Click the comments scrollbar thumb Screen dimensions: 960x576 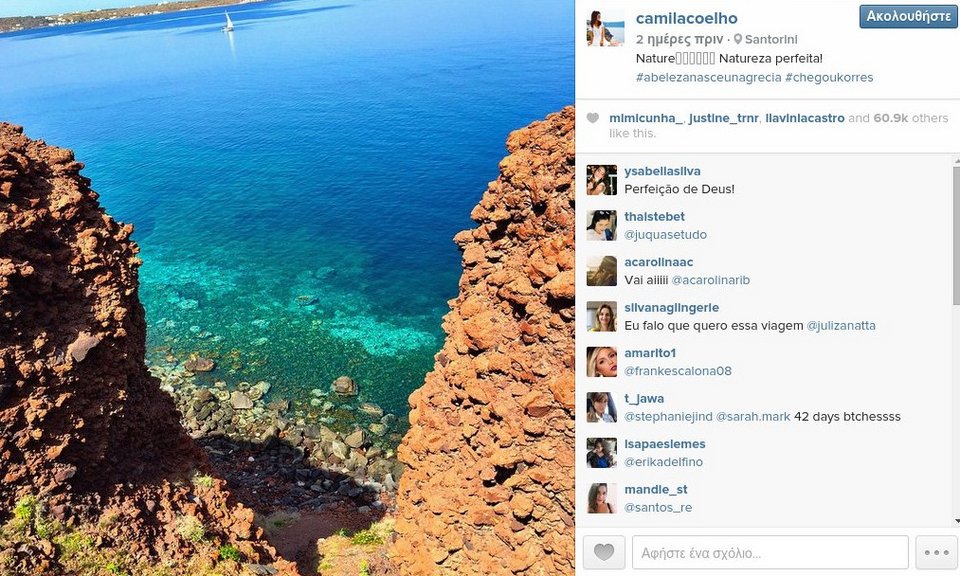tap(956, 236)
